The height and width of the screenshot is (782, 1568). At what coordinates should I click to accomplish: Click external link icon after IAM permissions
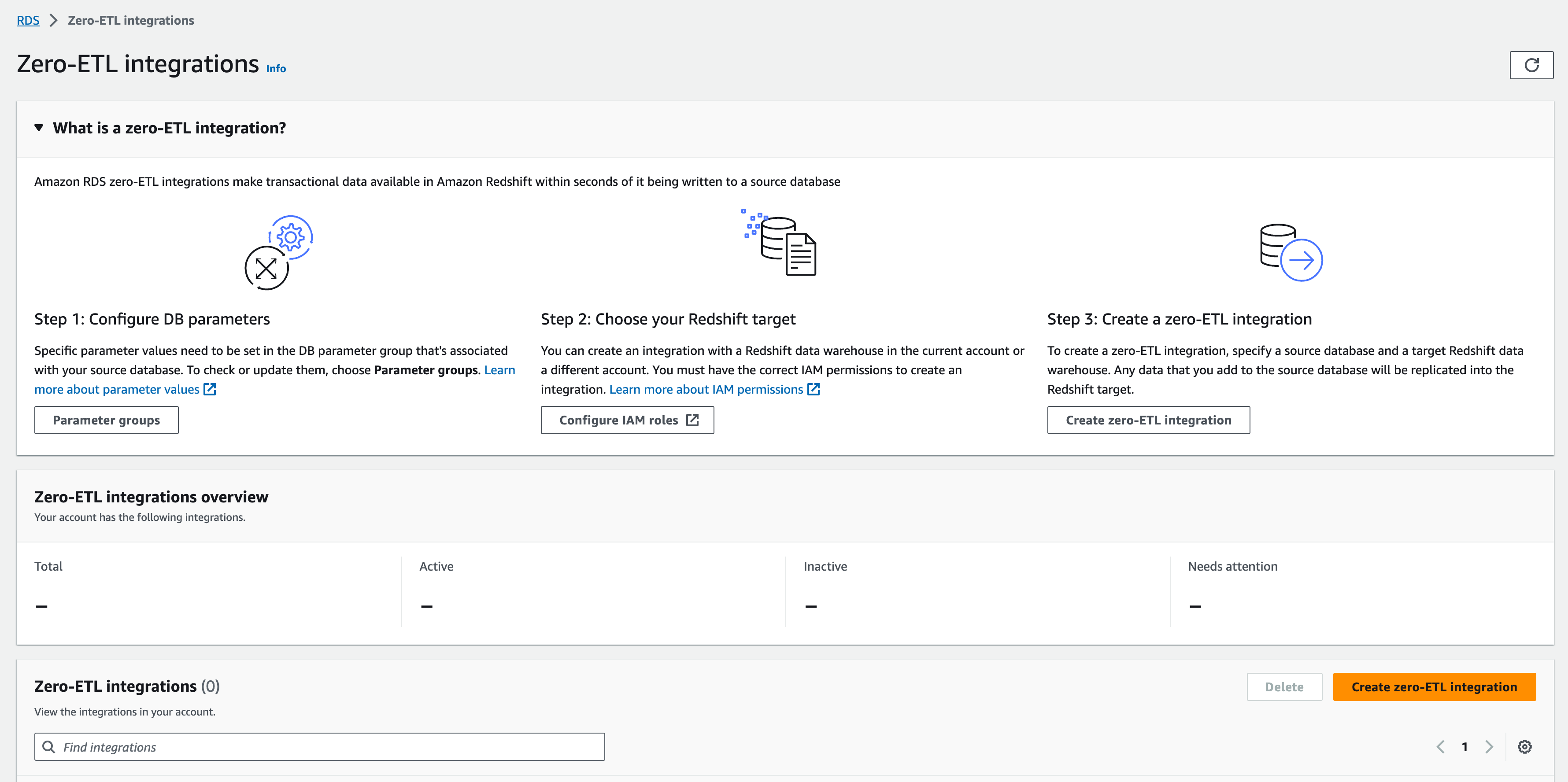(813, 390)
